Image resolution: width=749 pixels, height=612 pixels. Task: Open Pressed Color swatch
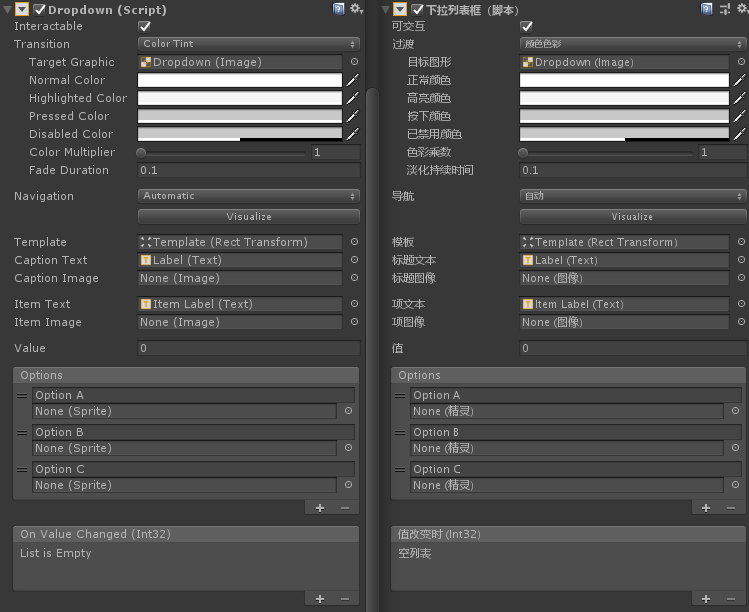pos(240,116)
